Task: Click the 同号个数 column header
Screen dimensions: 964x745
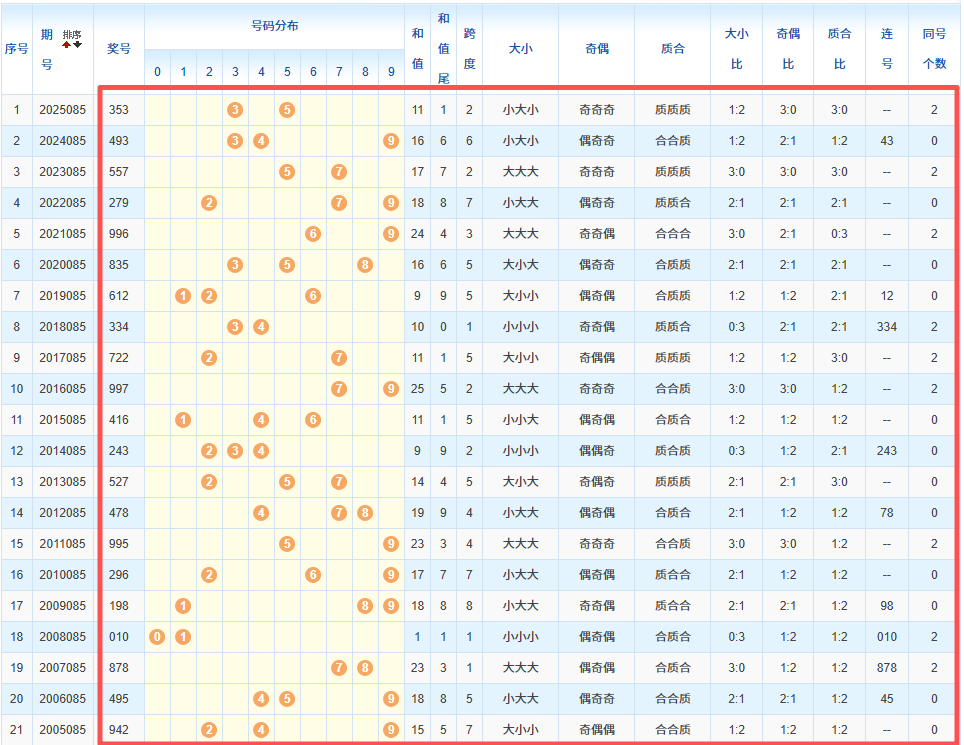Action: 934,48
